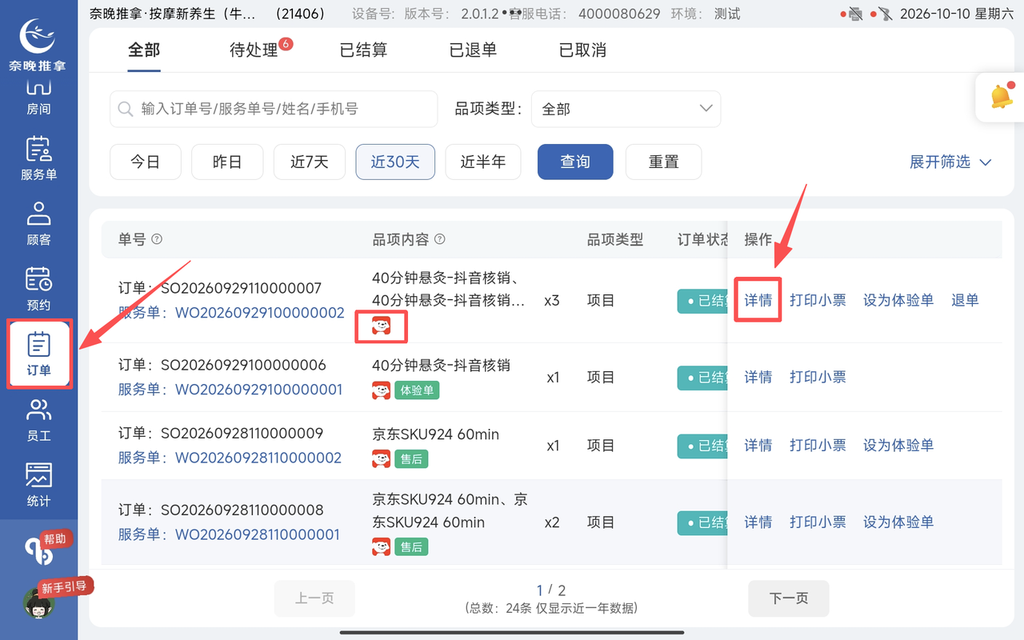The height and width of the screenshot is (640, 1024).
Task: Click the help icon next to 单号
Action: pyautogui.click(x=157, y=239)
